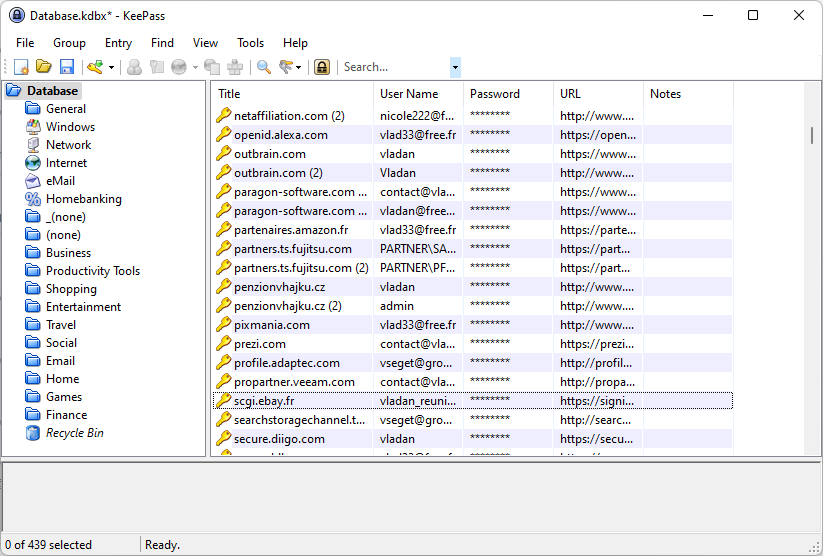Sort entries by Title column header
This screenshot has height=556, width=823.
coord(293,94)
